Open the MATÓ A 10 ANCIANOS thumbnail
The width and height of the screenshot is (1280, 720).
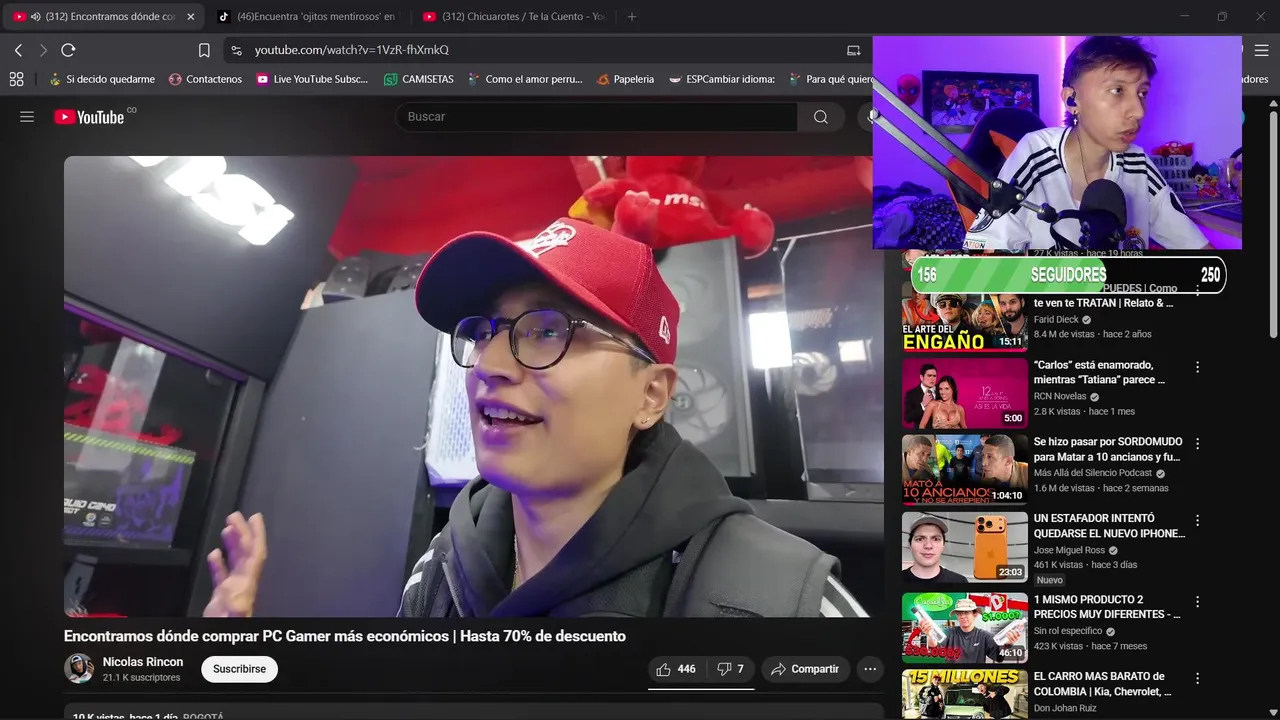click(965, 470)
